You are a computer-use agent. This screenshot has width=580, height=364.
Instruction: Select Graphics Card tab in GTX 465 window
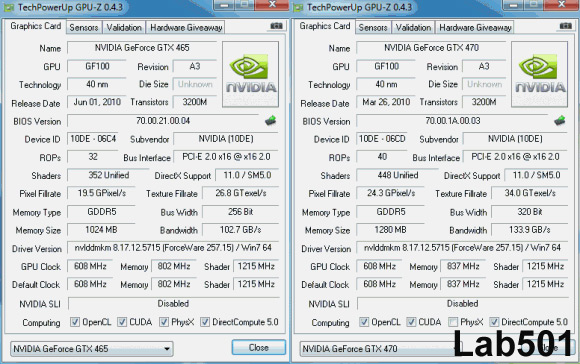(36, 26)
